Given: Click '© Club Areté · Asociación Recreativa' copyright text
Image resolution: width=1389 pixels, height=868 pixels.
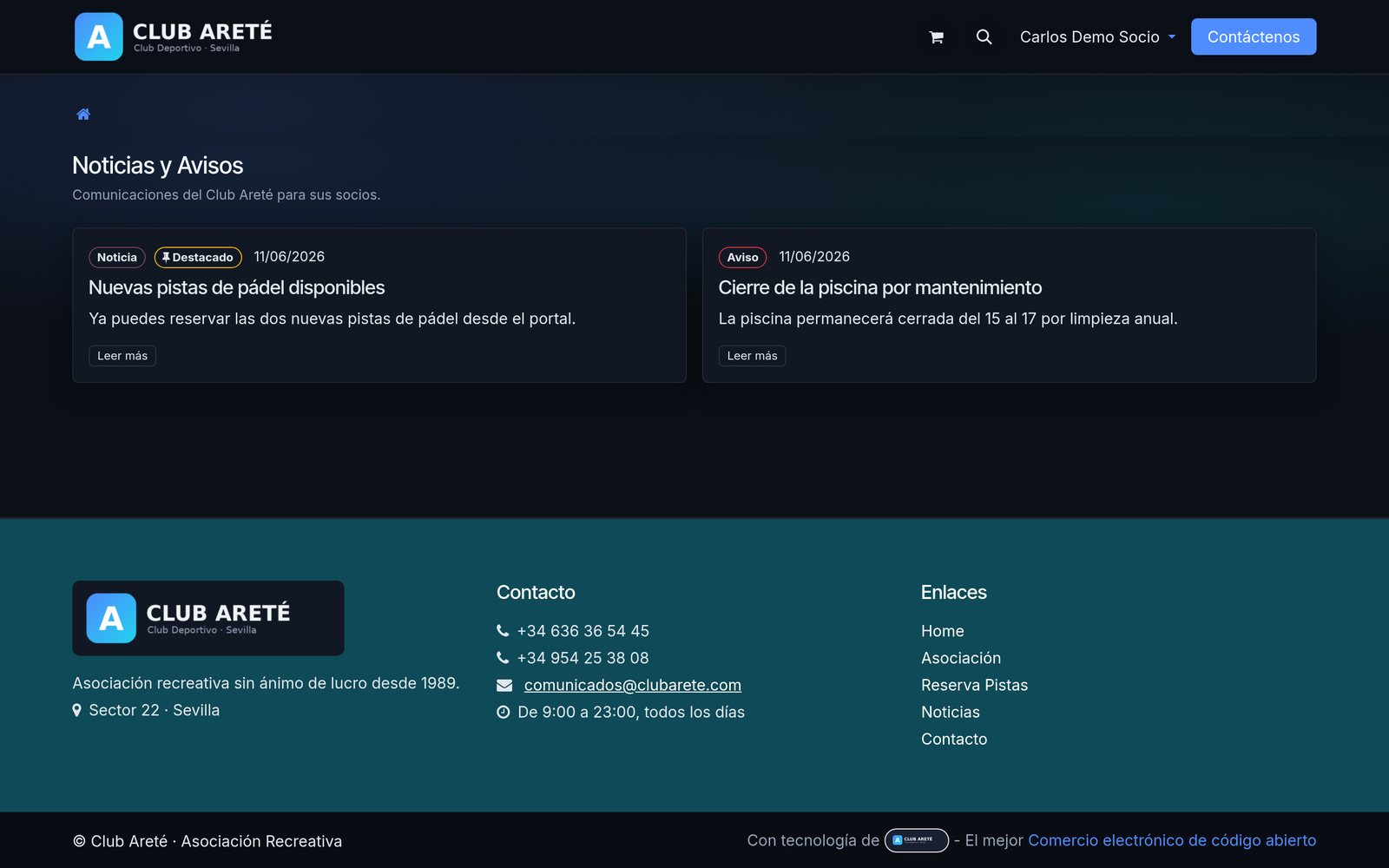Looking at the screenshot, I should click(207, 841).
